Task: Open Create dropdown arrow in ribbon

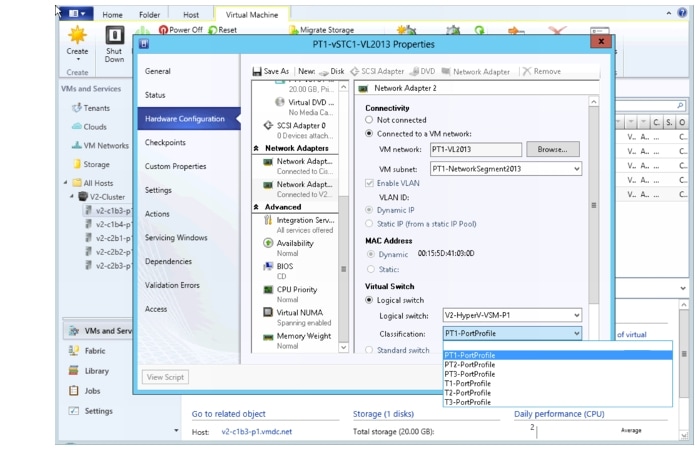Action: [78, 59]
